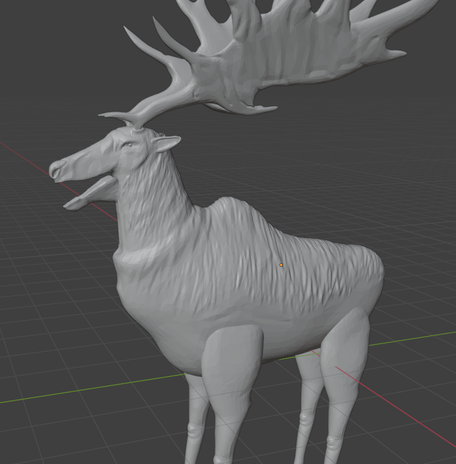Click the near front leg's upper thigh
The image size is (456, 464).
pyautogui.click(x=232, y=360)
